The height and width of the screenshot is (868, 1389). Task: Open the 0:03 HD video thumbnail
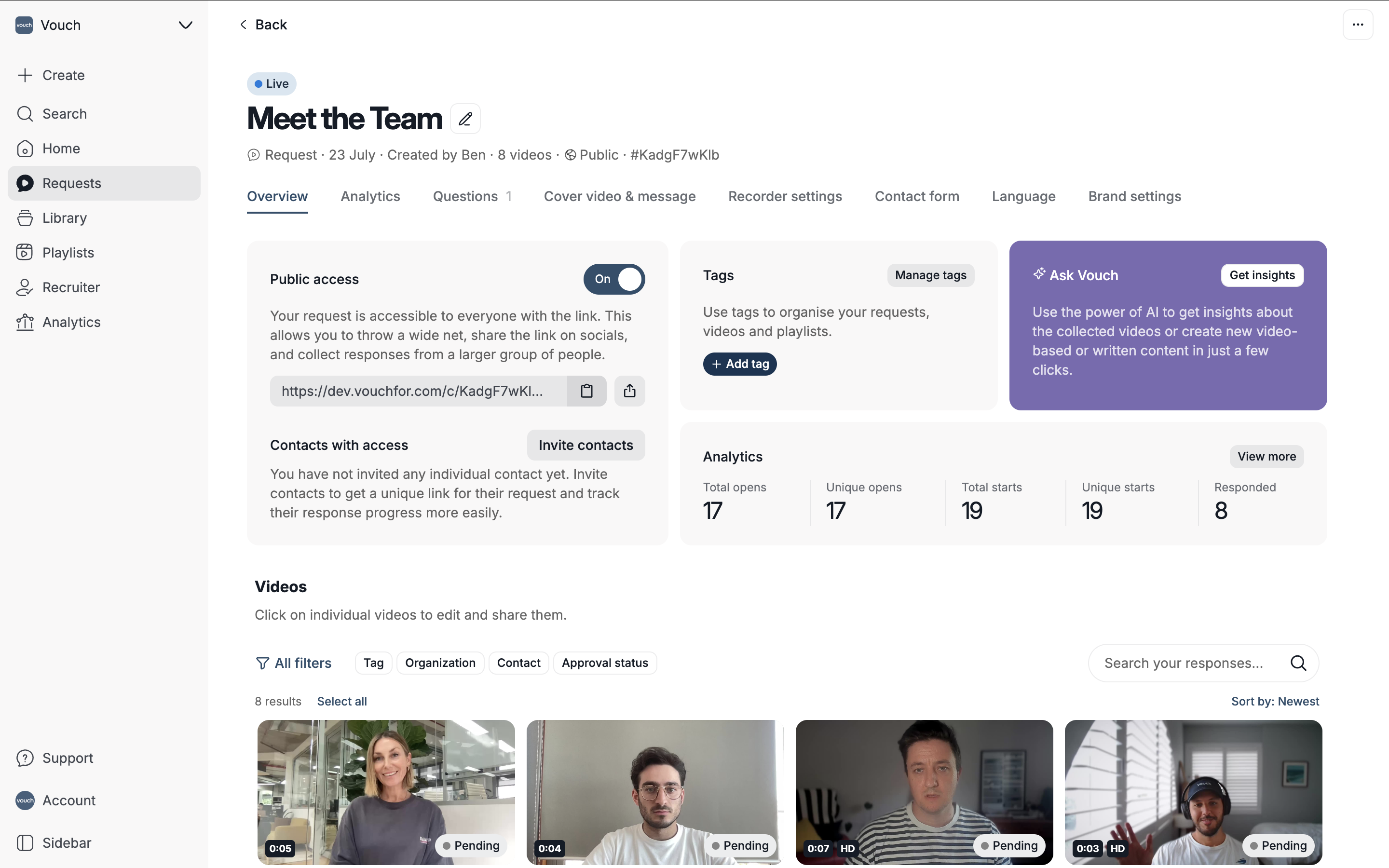(1193, 792)
